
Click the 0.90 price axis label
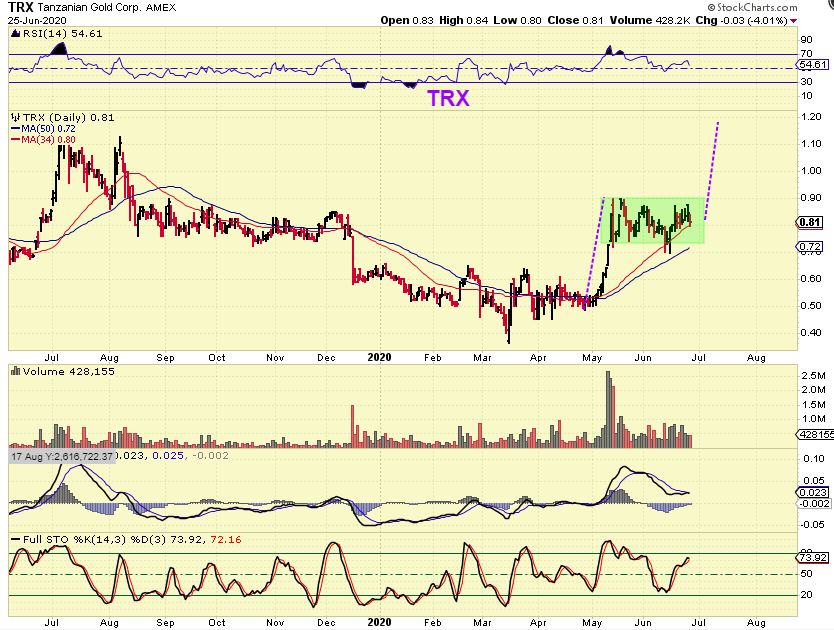[811, 198]
